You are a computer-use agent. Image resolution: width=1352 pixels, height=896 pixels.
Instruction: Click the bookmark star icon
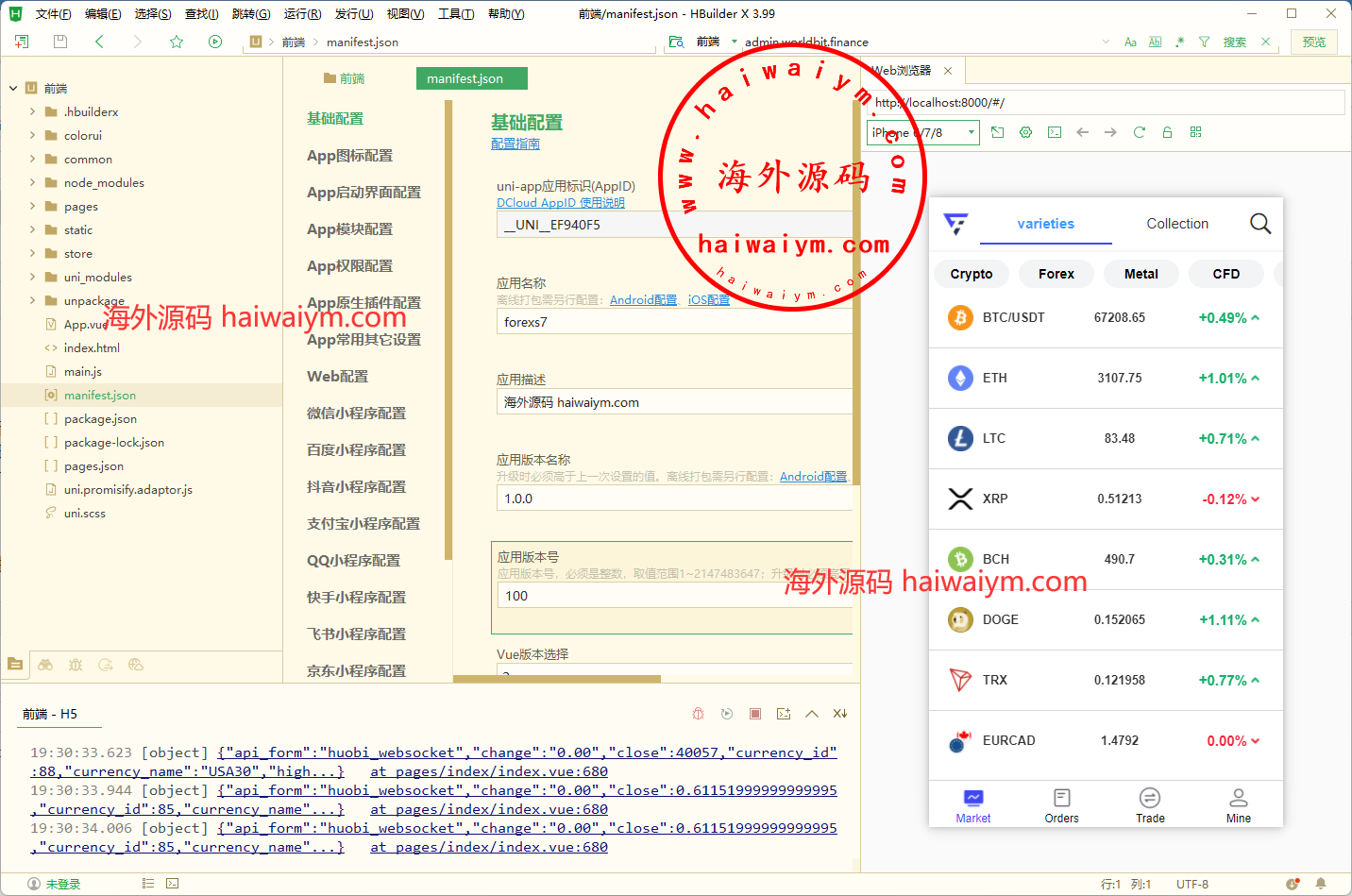(x=177, y=42)
